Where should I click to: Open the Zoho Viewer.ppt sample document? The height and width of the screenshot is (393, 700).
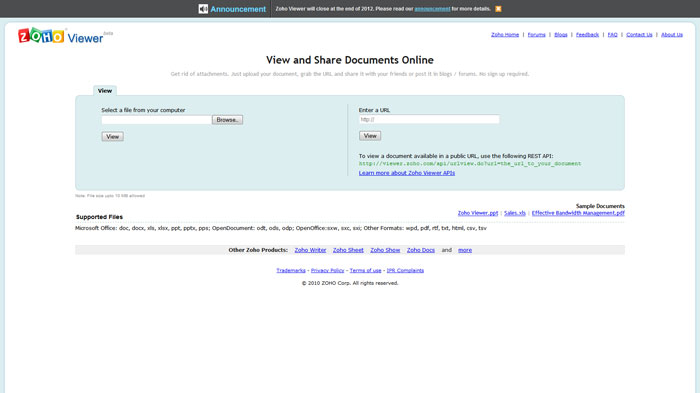[478, 213]
